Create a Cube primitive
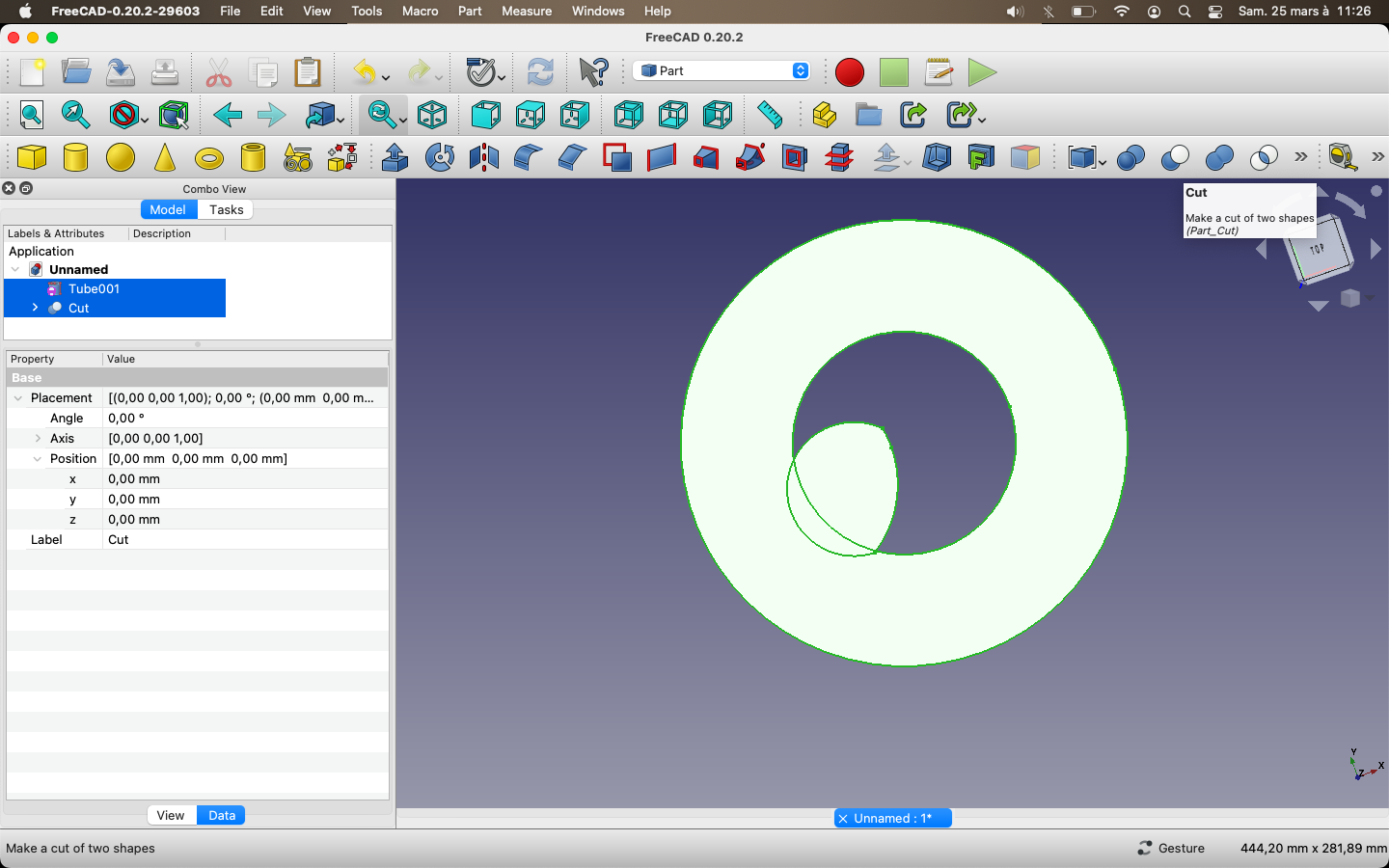The height and width of the screenshot is (868, 1389). tap(32, 157)
